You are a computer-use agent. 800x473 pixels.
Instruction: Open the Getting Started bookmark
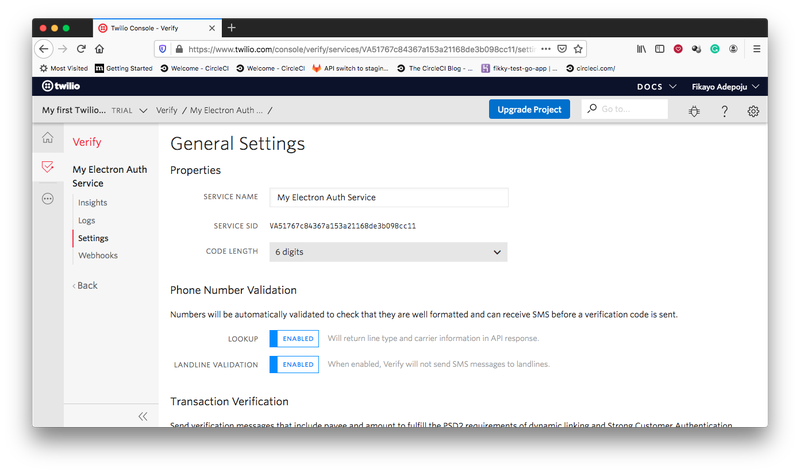coord(123,68)
